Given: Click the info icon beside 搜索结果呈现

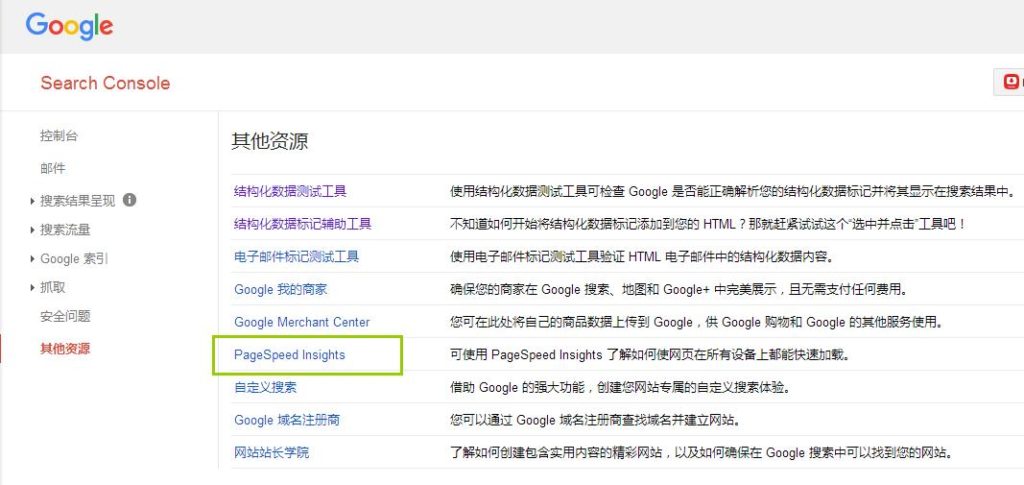Looking at the screenshot, I should (129, 200).
